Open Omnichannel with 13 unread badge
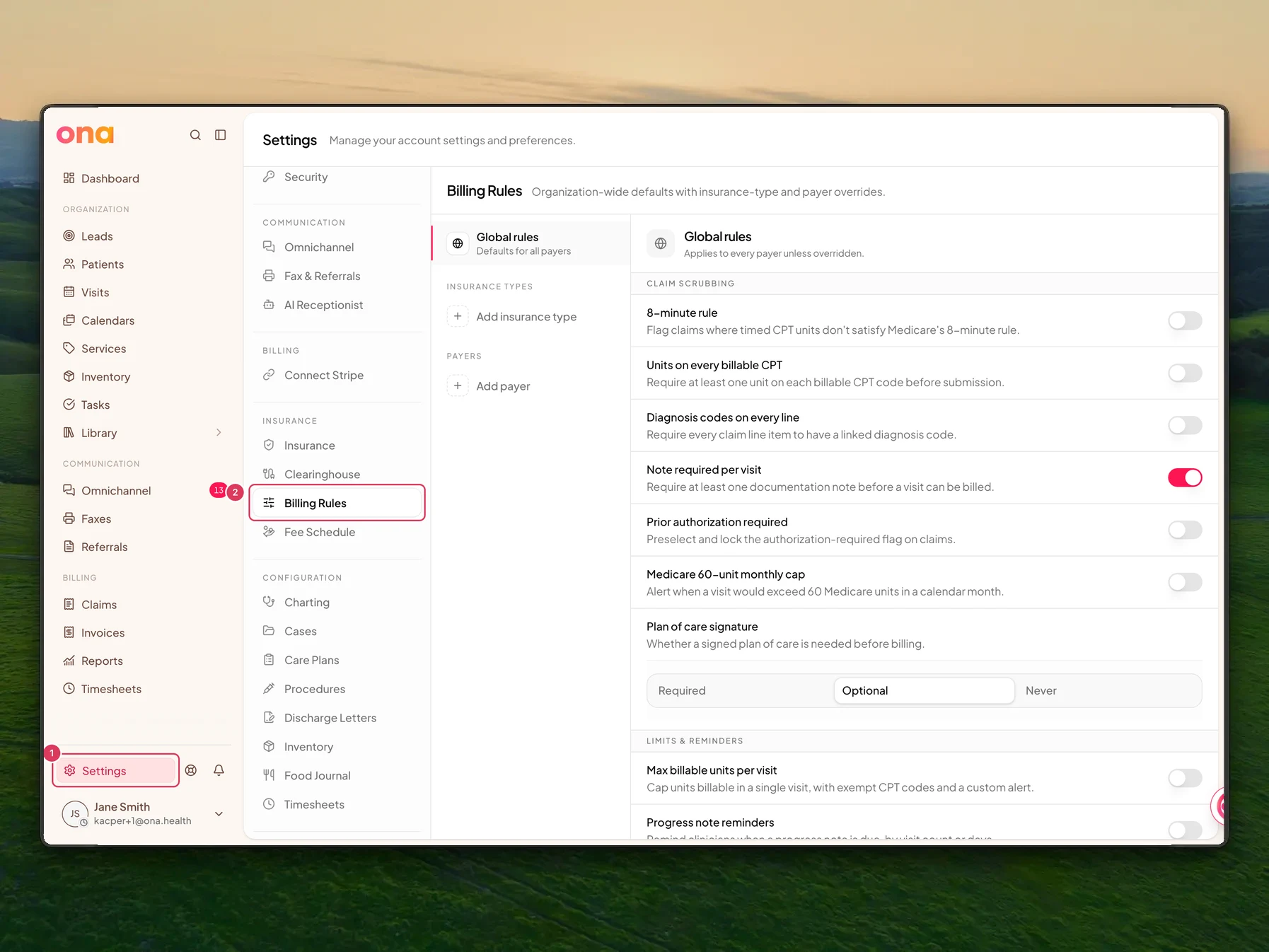Screen dimensions: 1269x952 tap(144, 490)
